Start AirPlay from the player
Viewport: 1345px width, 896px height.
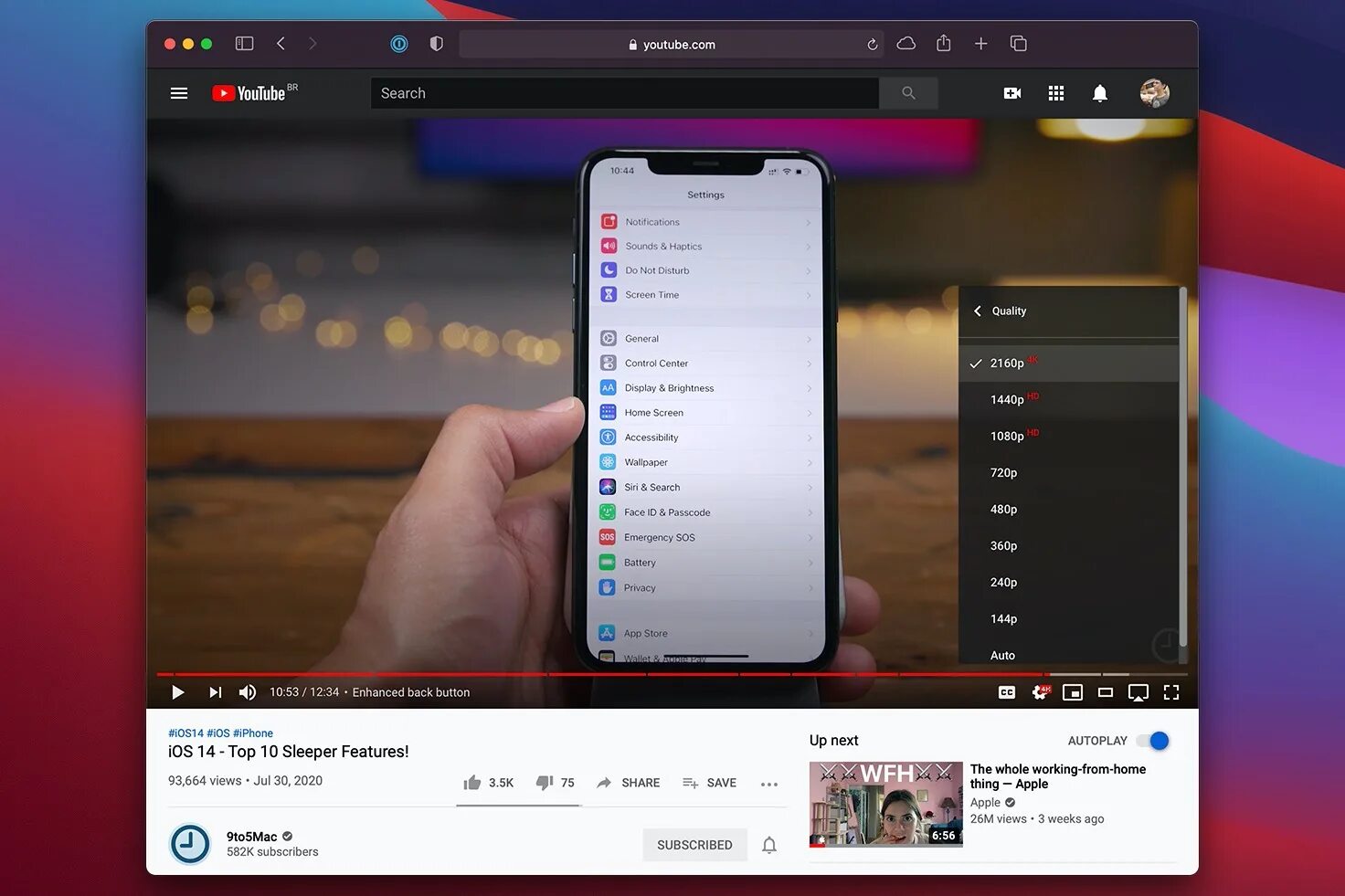tap(1138, 692)
